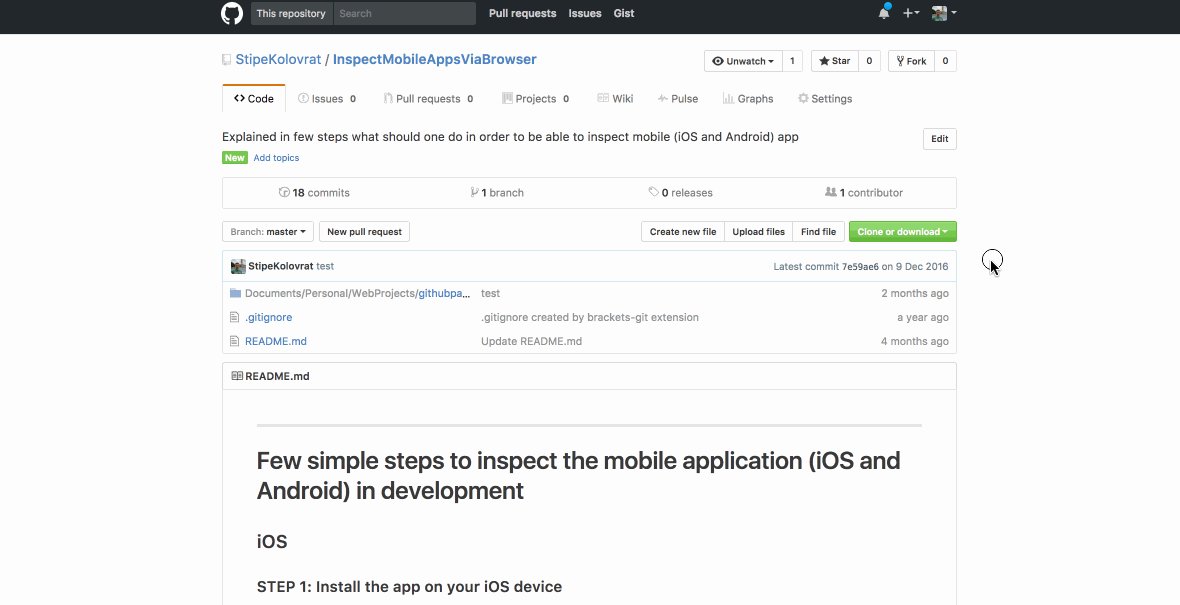Focus the repository search field
The height and width of the screenshot is (605, 1180).
pos(404,13)
